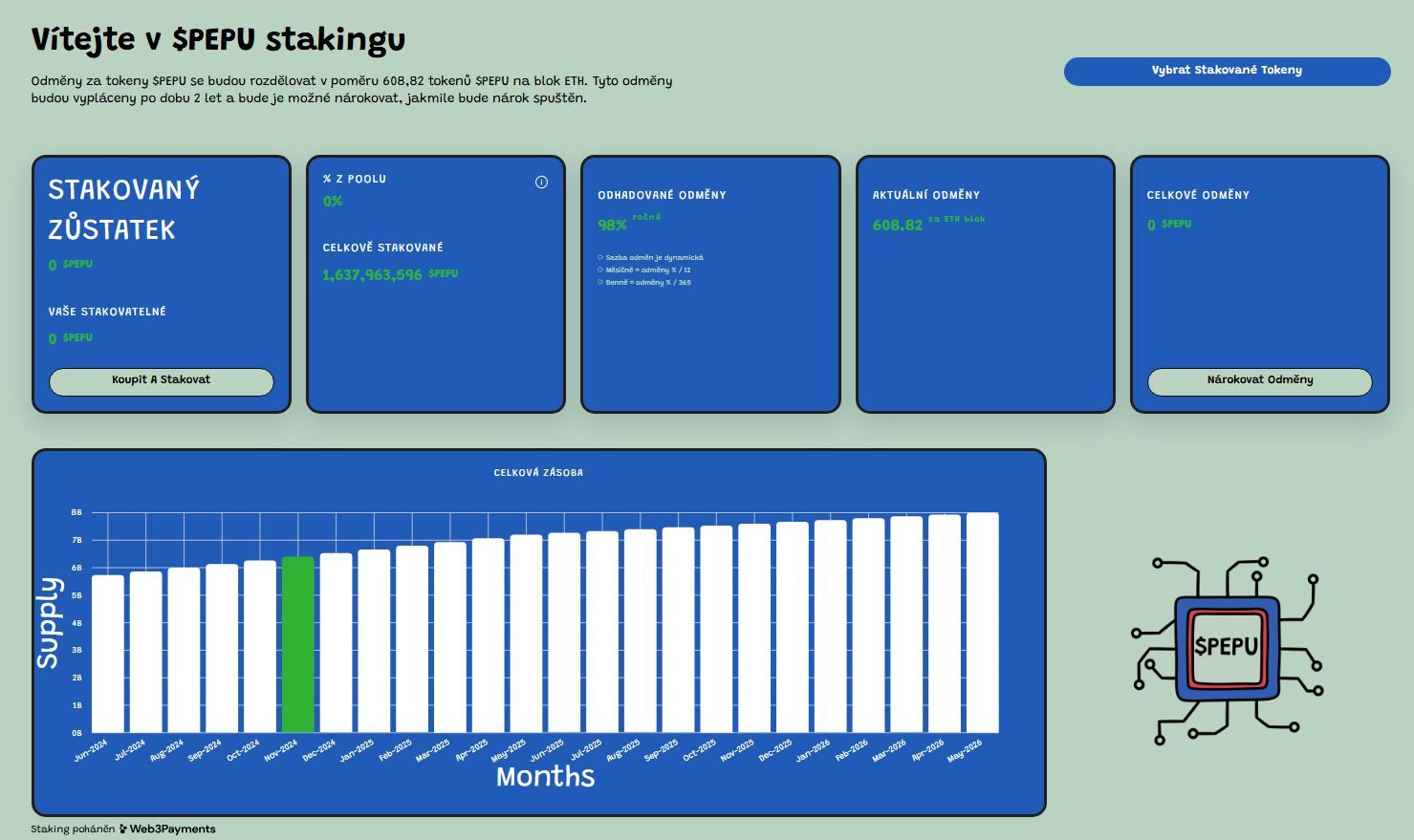The height and width of the screenshot is (840, 1414).
Task: Click the Celková Zásoba chart title
Action: click(538, 473)
